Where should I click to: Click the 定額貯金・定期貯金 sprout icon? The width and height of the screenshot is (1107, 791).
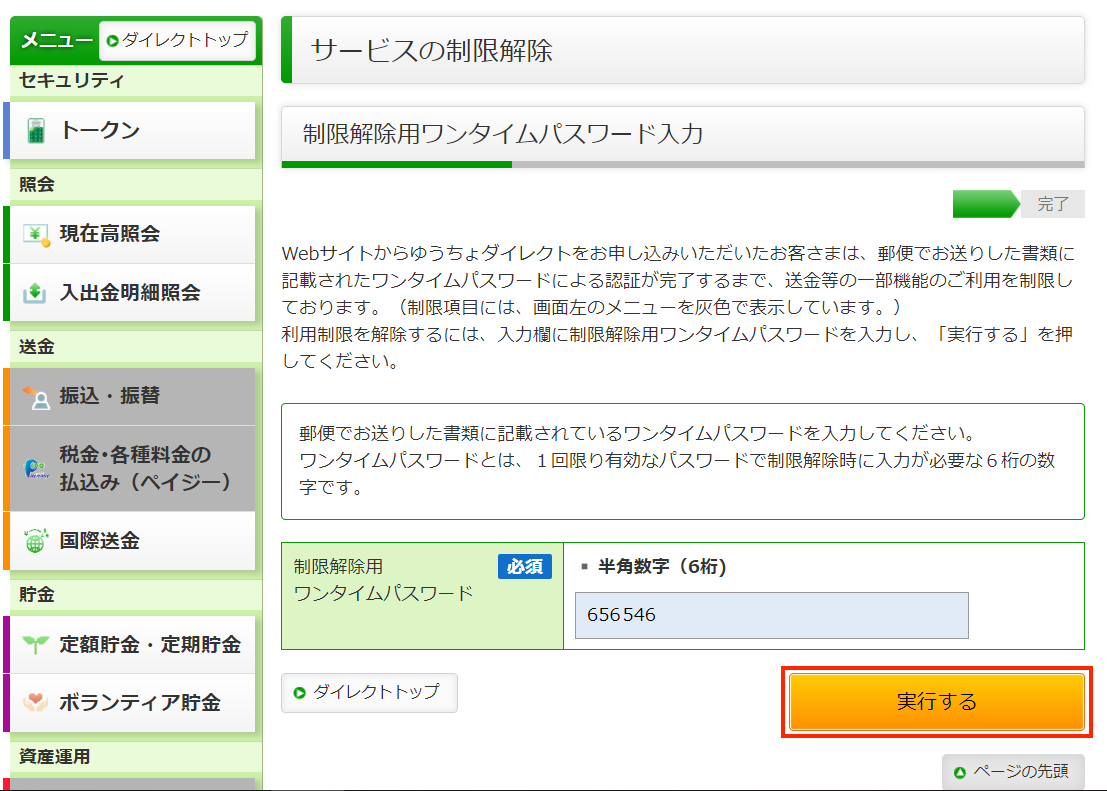34,645
